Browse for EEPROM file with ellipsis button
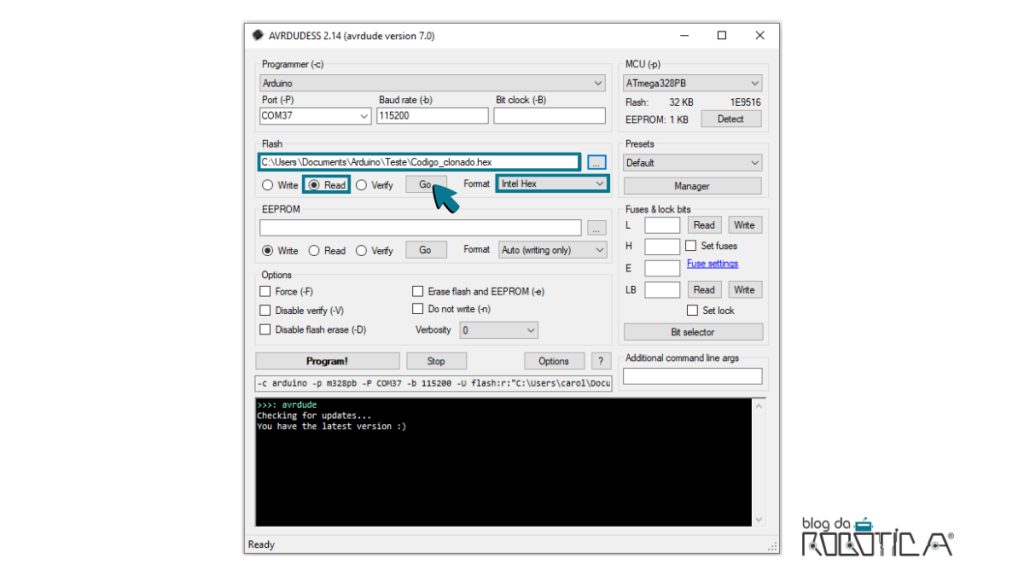The height and width of the screenshot is (576, 1024). tap(596, 228)
